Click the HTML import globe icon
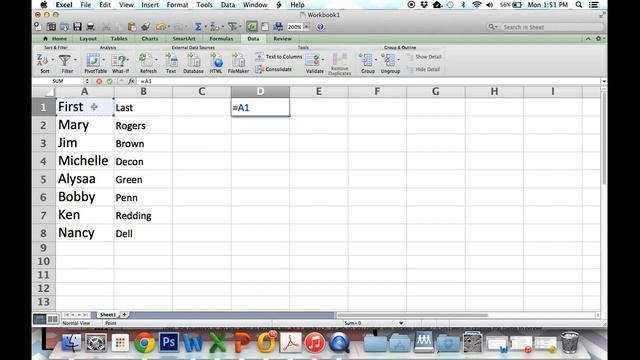 point(216,60)
